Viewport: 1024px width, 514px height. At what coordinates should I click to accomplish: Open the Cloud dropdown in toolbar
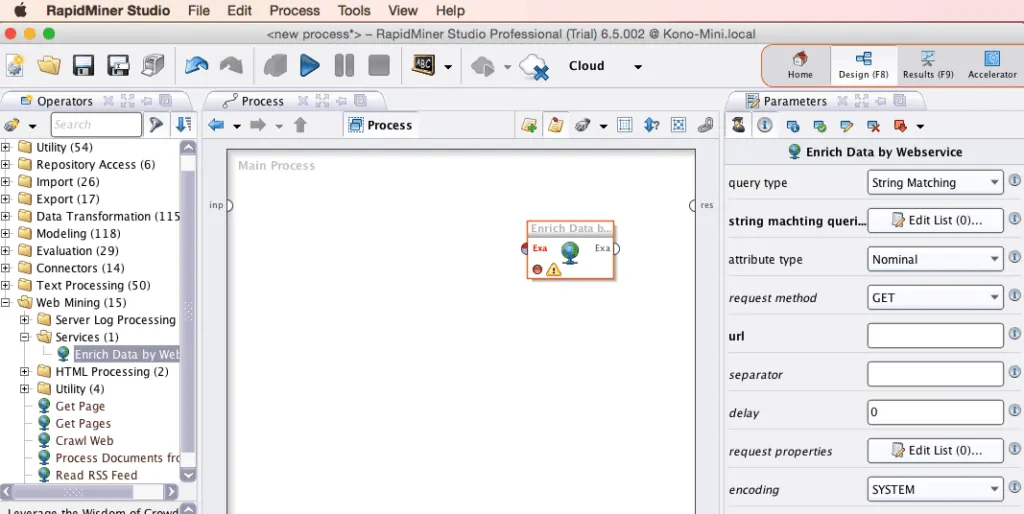(x=638, y=67)
